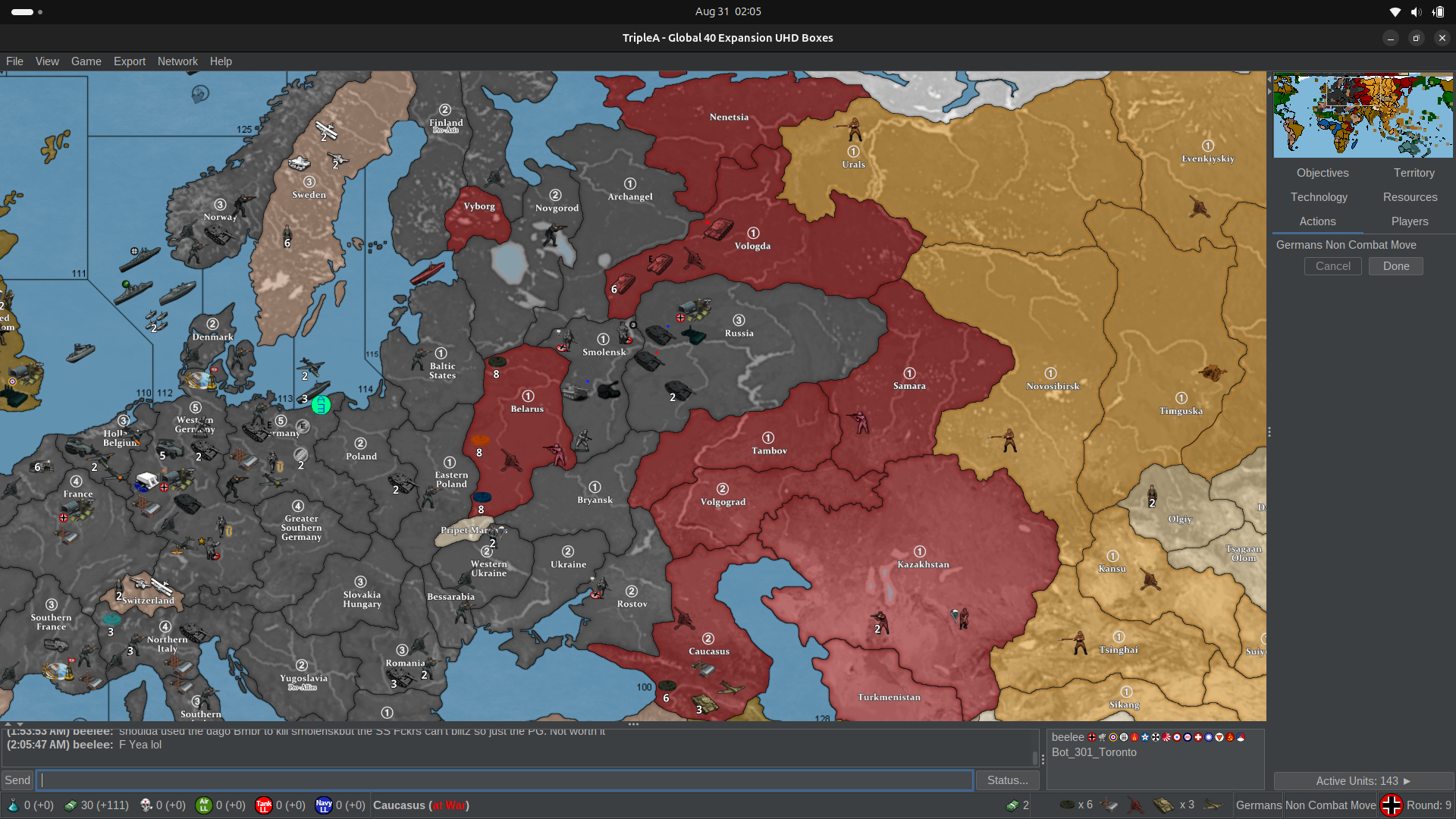The image size is (1456, 819).
Task: Select Bot_301_Toronto in player list
Action: tap(1094, 752)
